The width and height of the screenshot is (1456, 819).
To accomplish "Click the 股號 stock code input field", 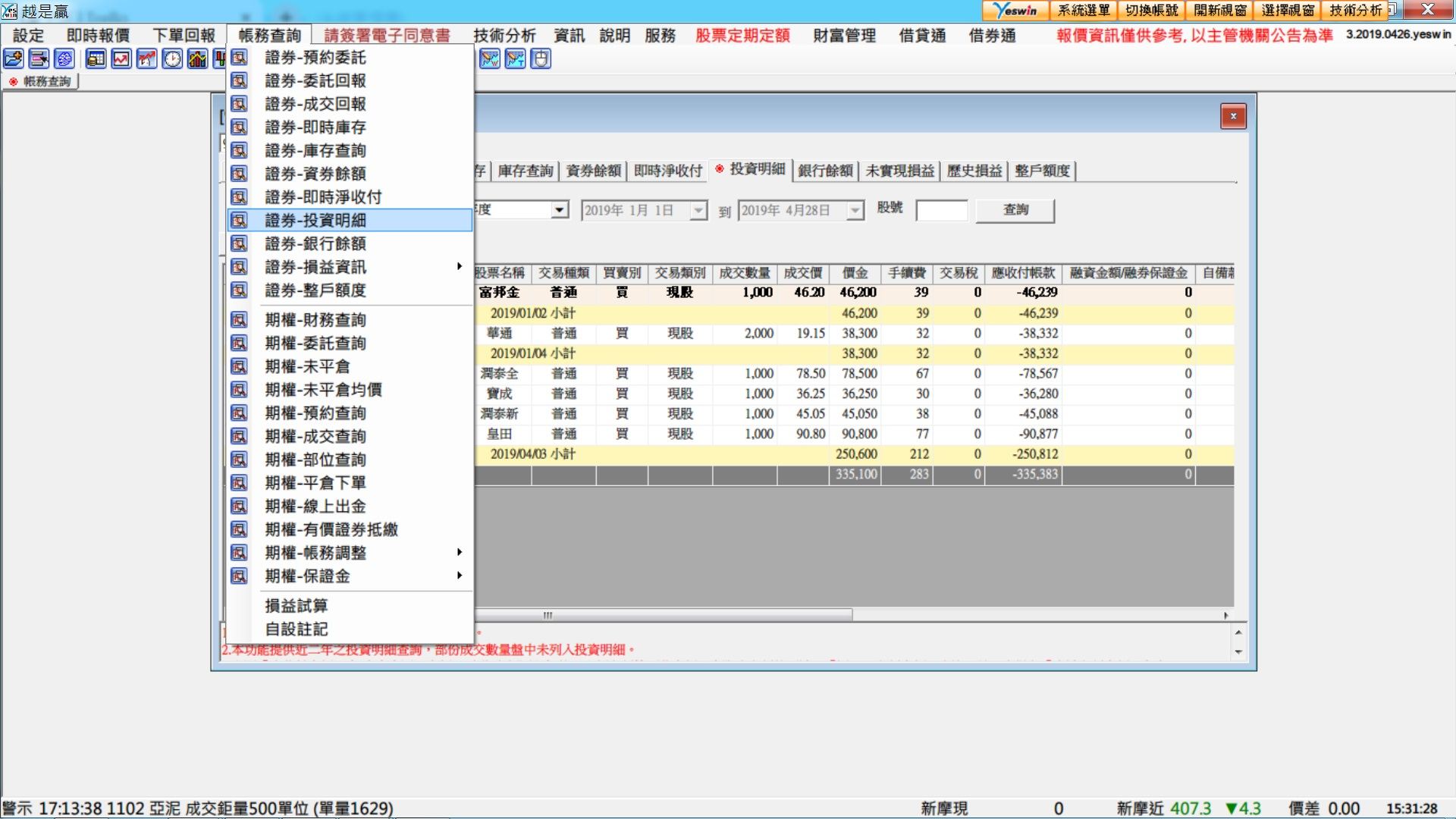I will click(941, 210).
